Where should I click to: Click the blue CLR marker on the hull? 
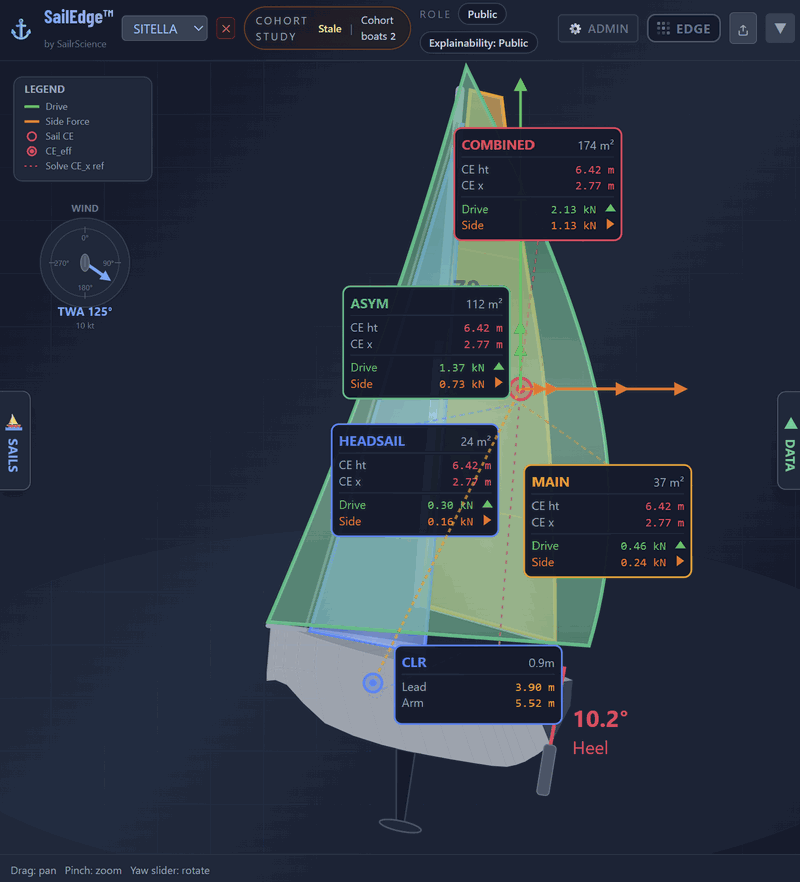tap(372, 682)
